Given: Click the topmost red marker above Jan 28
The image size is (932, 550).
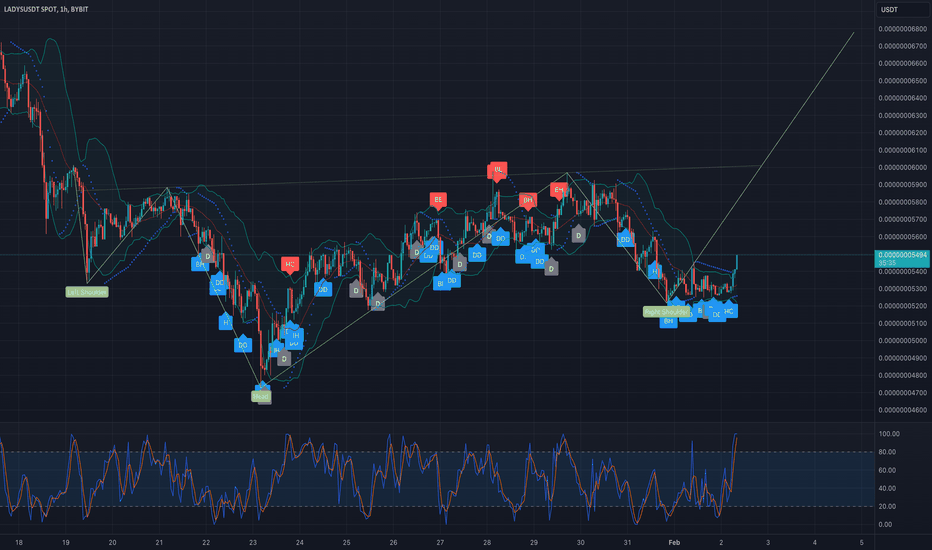Looking at the screenshot, I should pos(498,170).
